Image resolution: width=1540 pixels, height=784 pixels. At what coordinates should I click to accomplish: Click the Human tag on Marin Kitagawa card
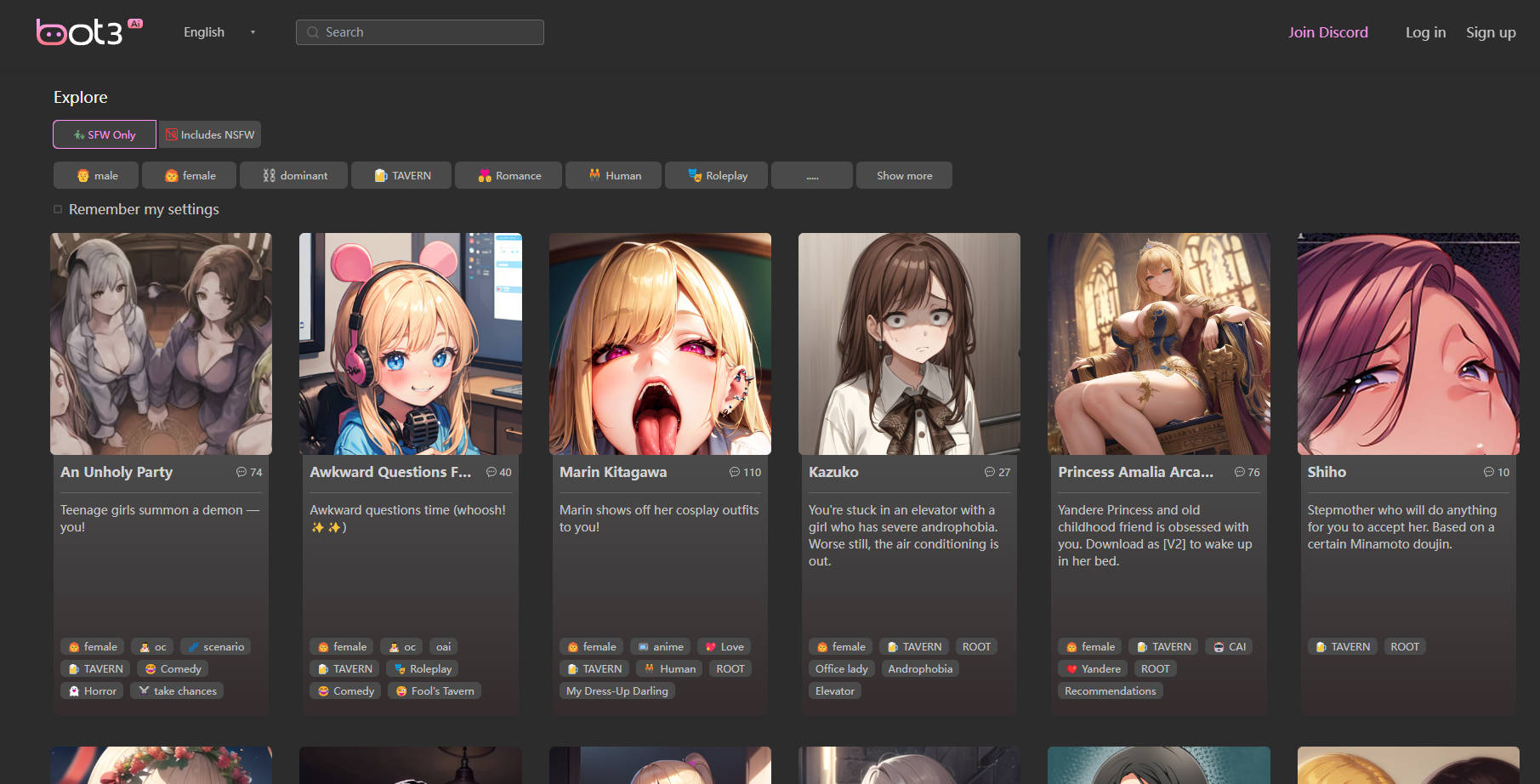coord(669,669)
